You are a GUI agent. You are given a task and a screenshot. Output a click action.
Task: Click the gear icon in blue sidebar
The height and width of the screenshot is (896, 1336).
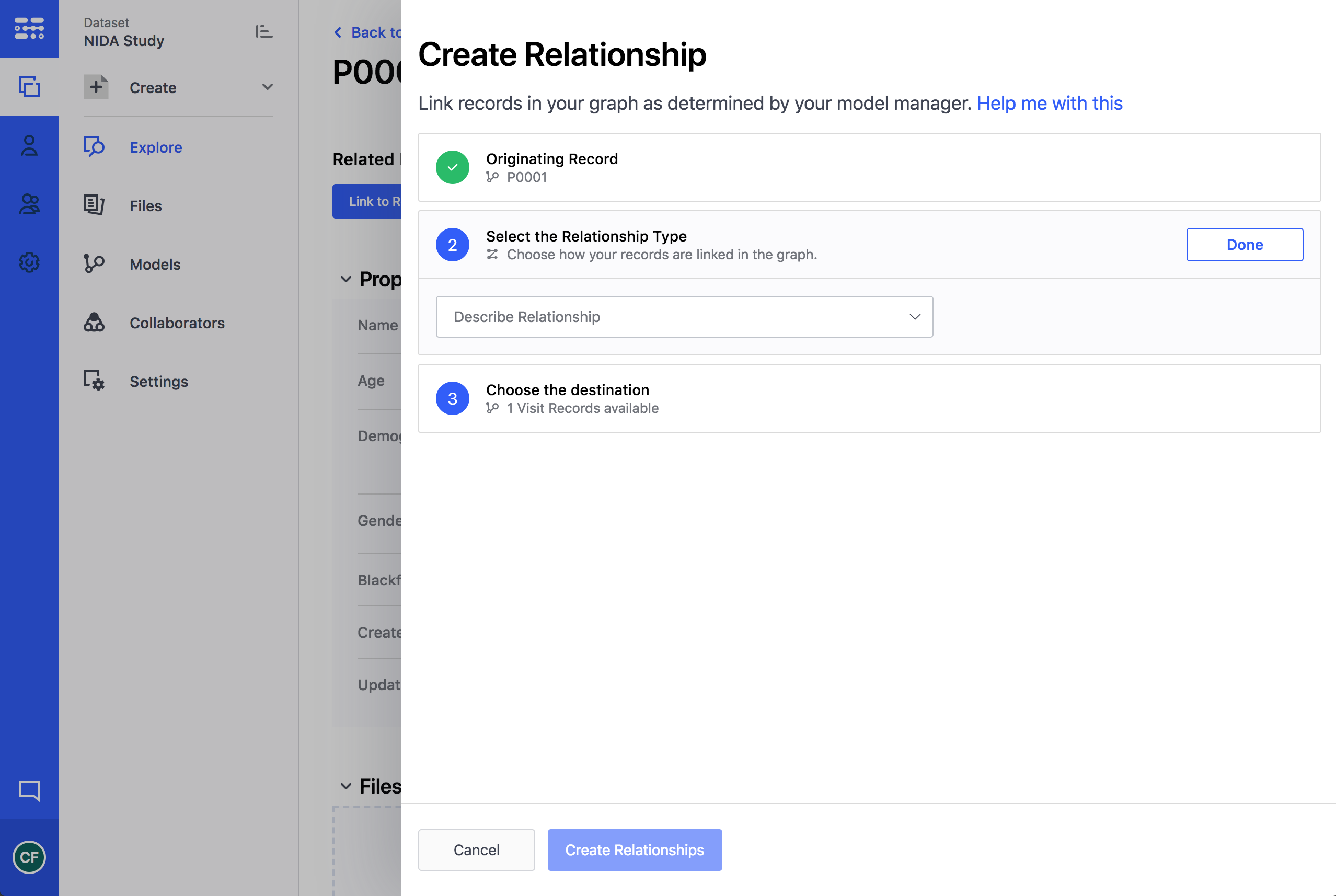pyautogui.click(x=29, y=263)
